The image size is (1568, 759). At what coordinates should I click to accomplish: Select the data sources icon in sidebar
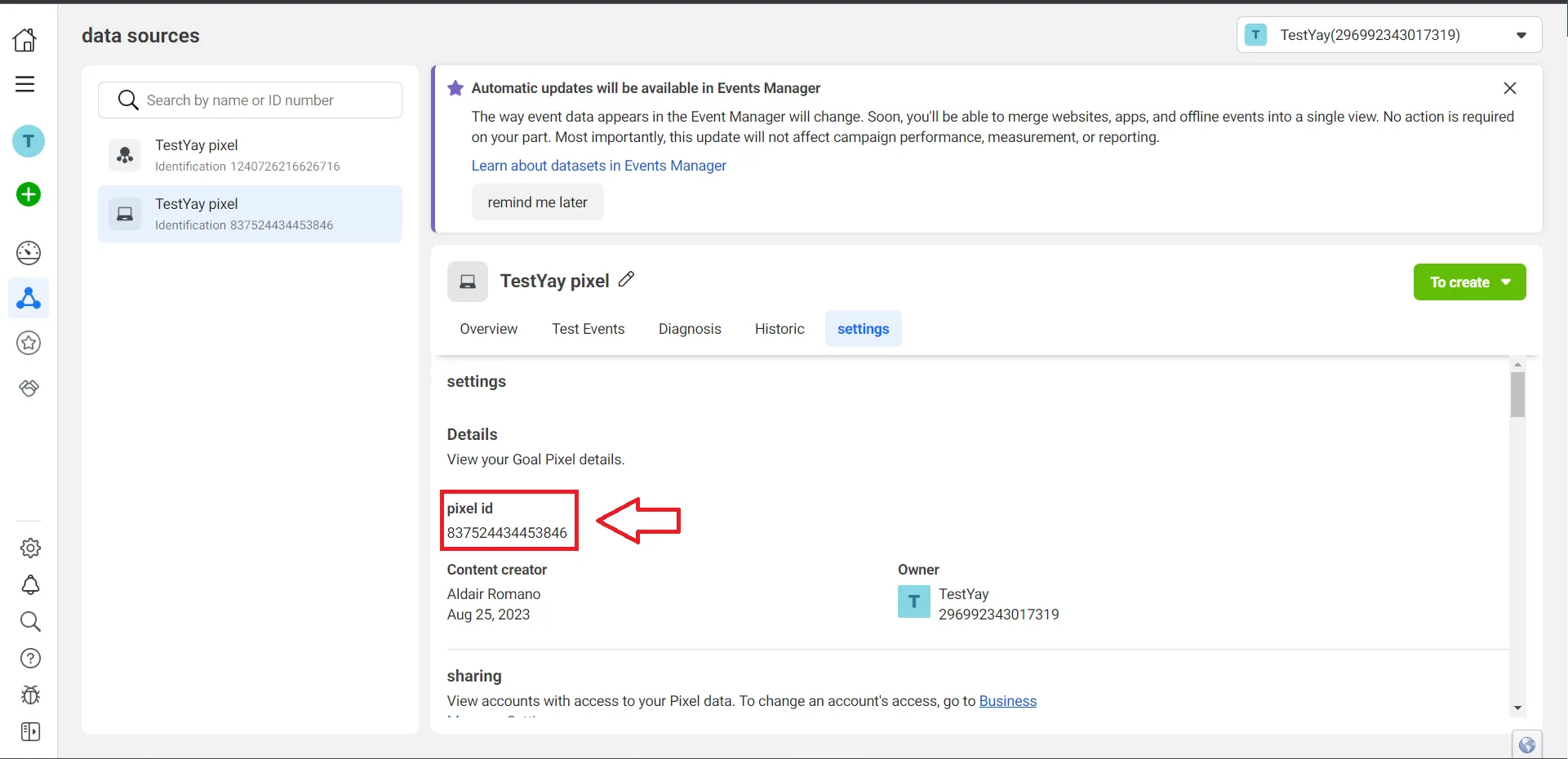coord(29,299)
